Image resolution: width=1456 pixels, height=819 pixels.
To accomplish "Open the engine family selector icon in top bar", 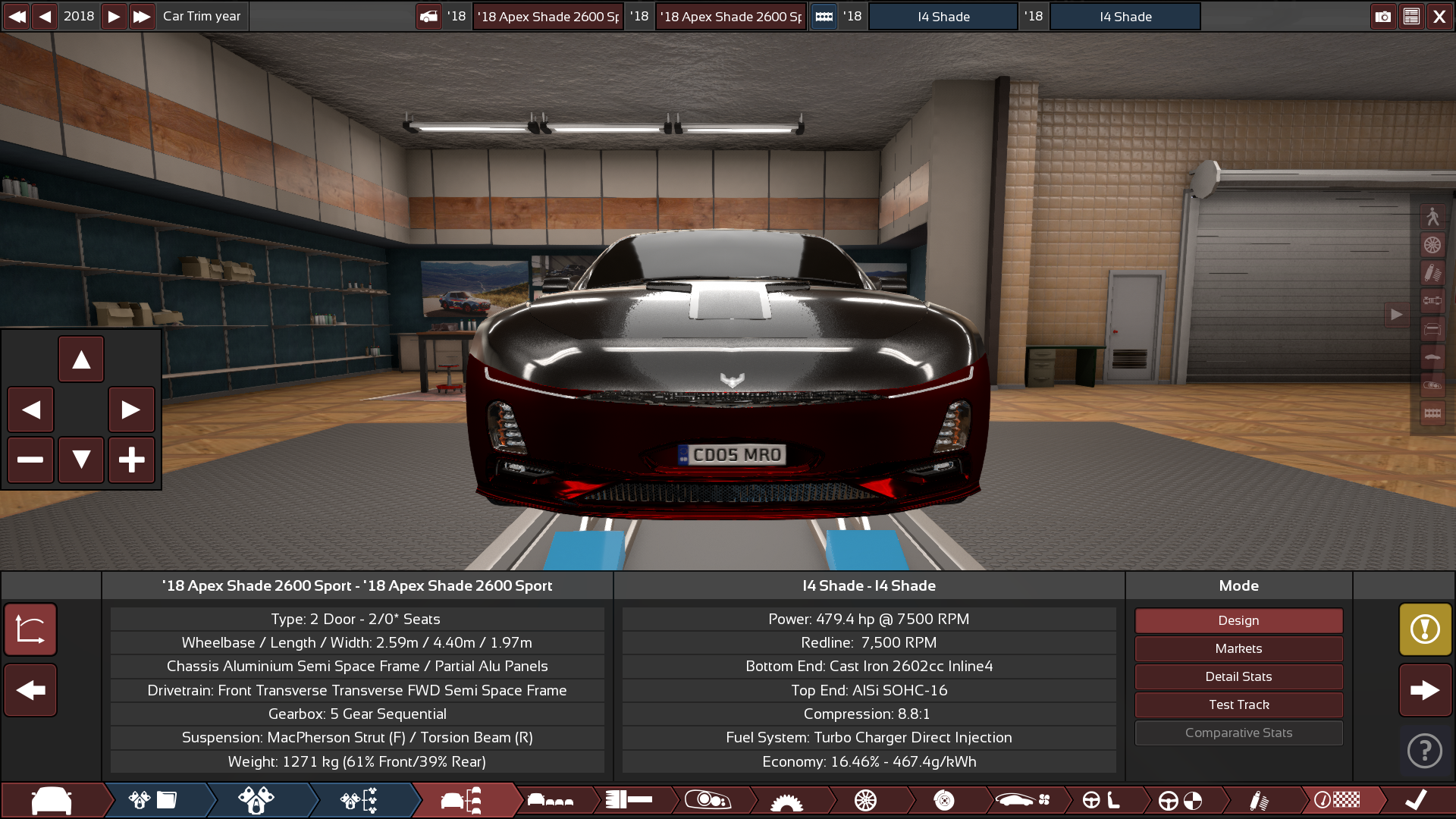I will [x=824, y=16].
